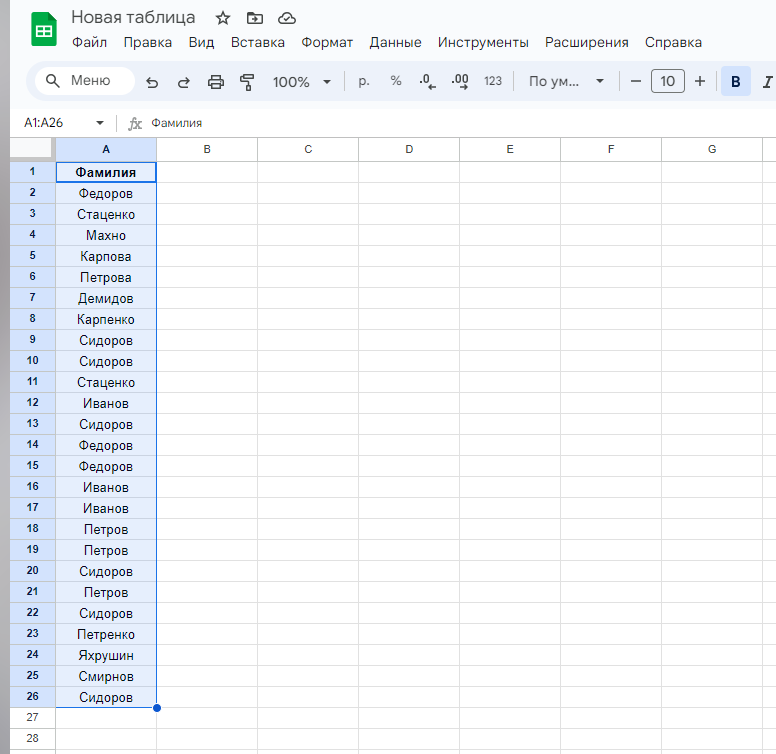The height and width of the screenshot is (754, 776).
Task: Open the Google Sheets home icon
Action: 44,29
